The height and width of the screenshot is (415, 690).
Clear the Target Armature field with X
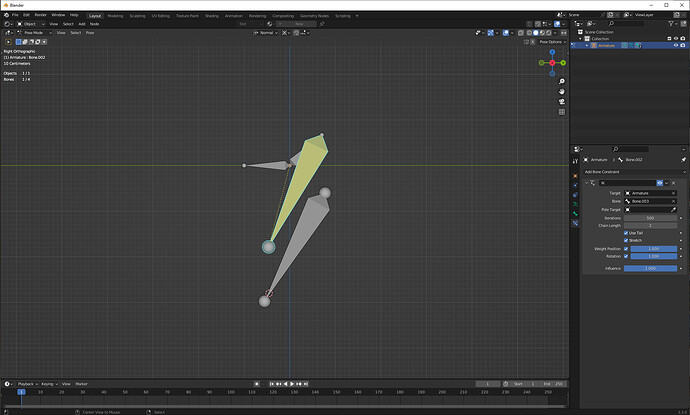point(673,193)
